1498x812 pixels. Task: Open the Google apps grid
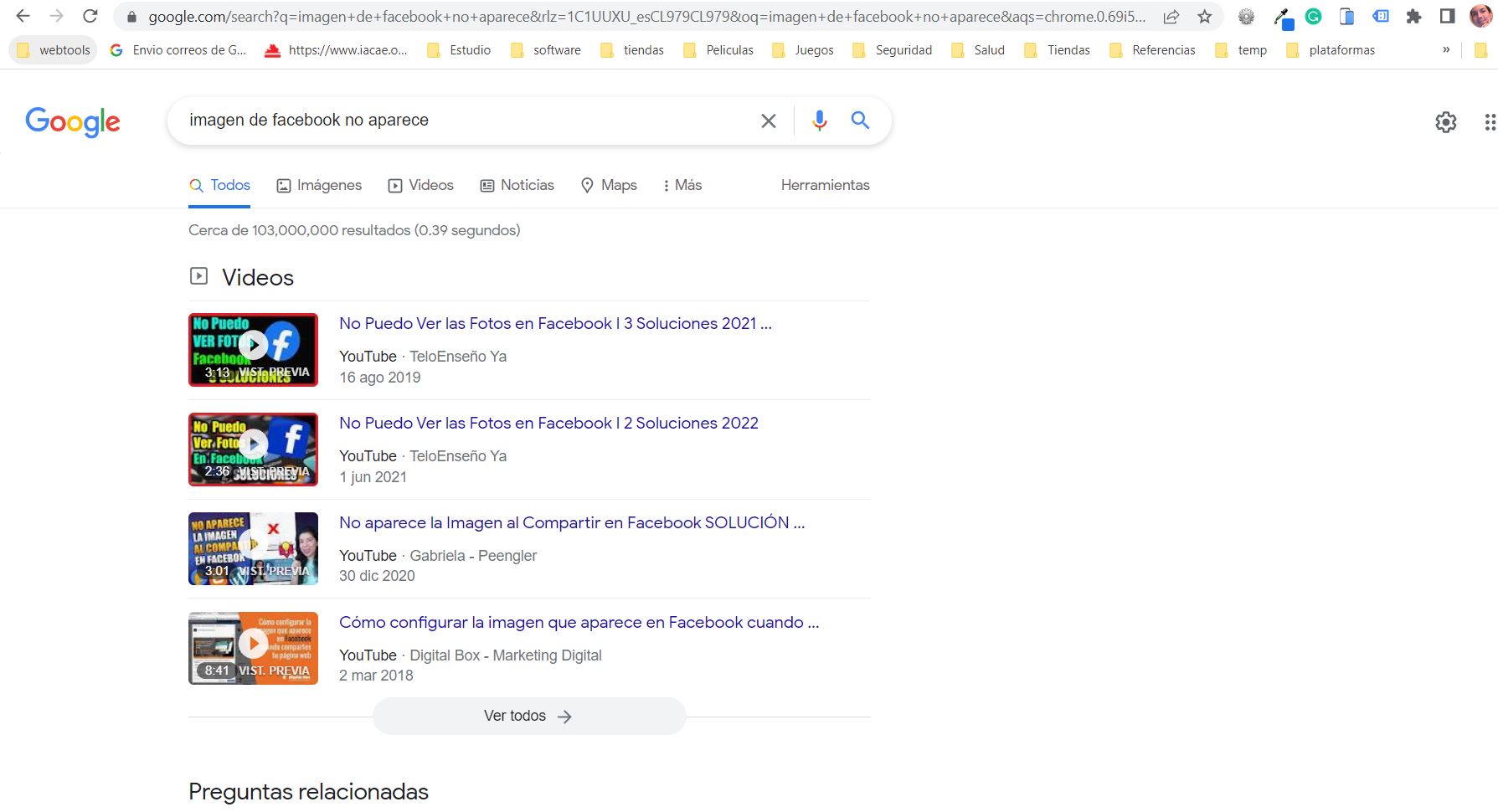coord(1490,122)
